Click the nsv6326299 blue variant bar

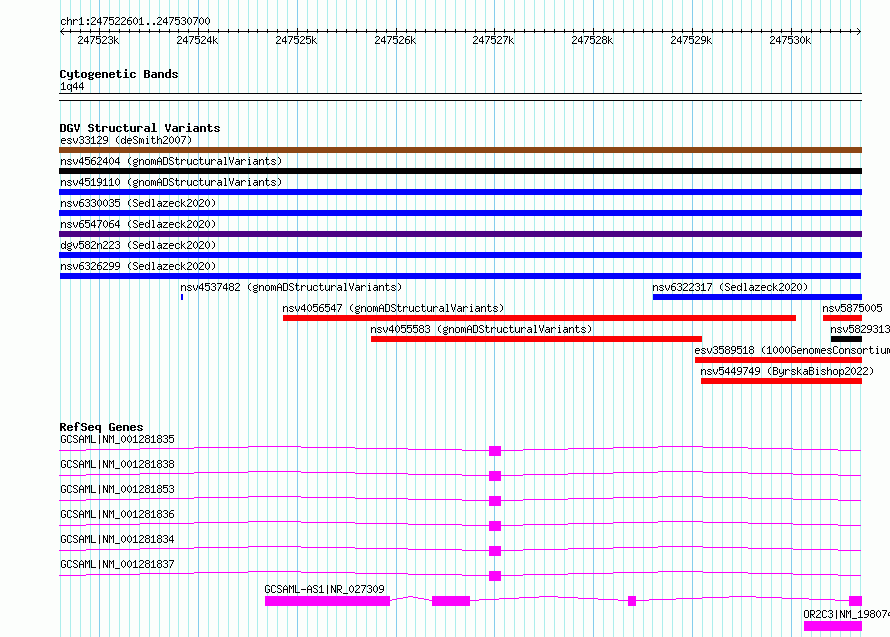point(460,276)
